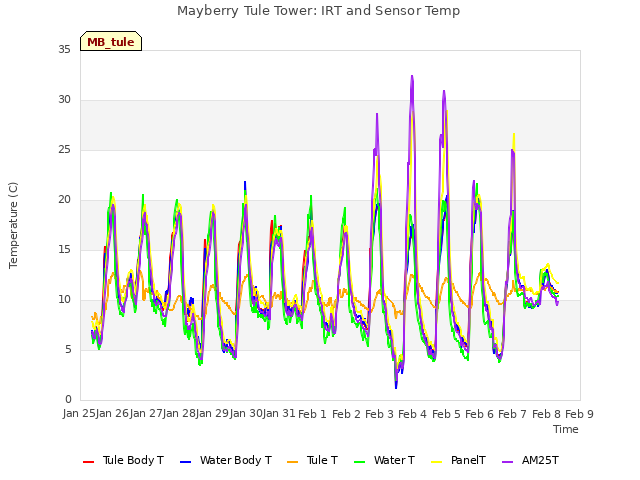
Task: Click the Jan 27 x-axis tick label
Action: (x=147, y=414)
